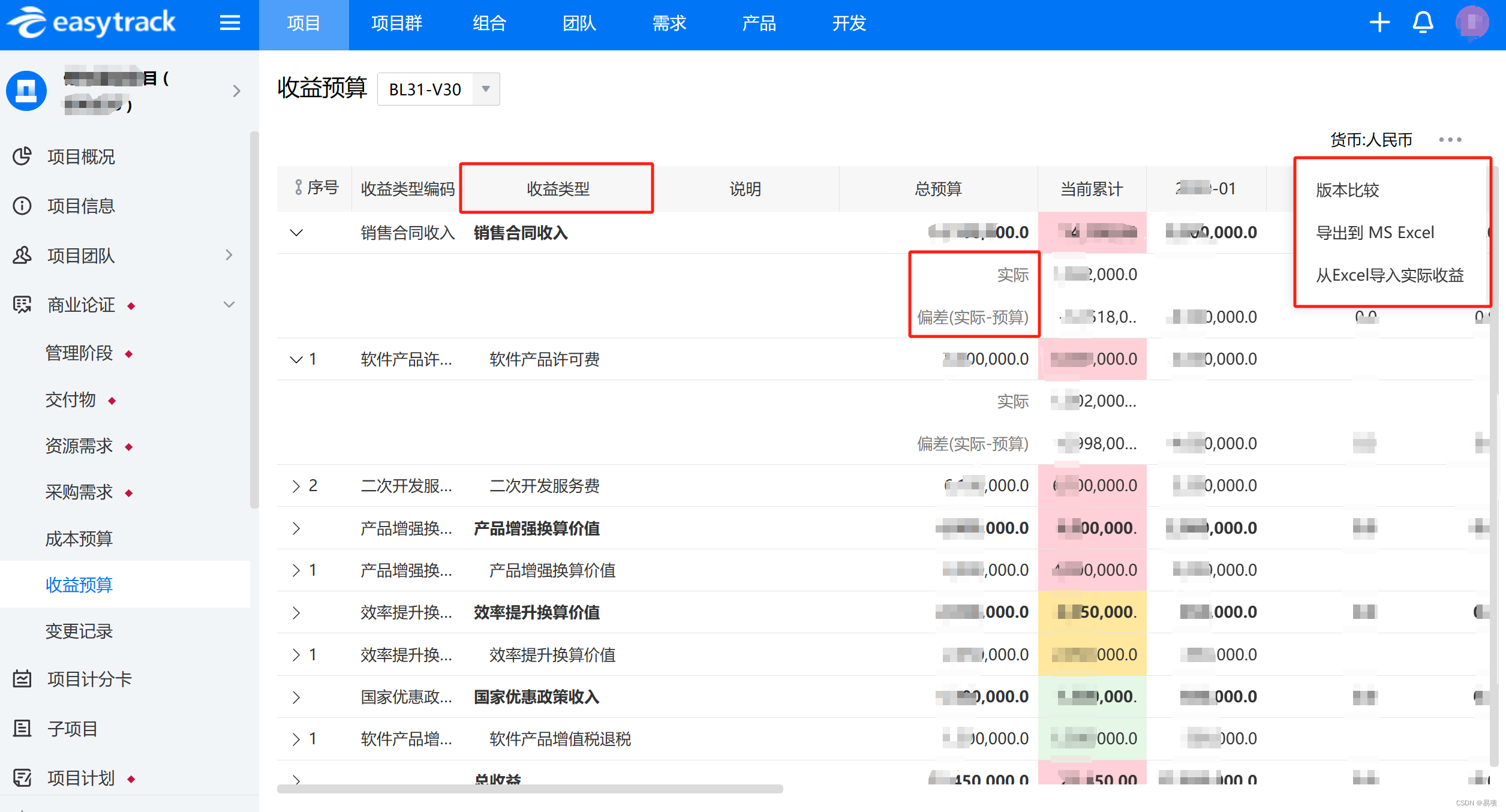Click the 项目计分卡 icon
Viewport: 1506px width, 812px height.
(22, 679)
